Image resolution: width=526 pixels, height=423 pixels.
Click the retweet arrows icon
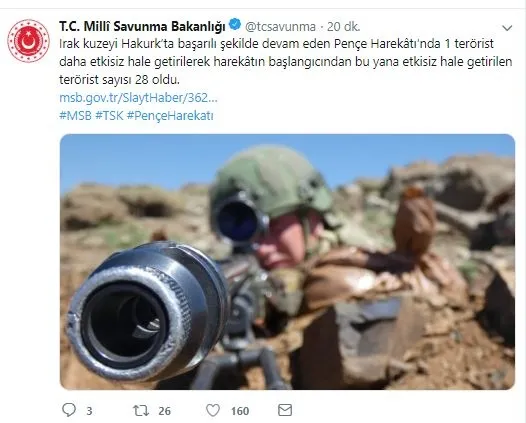[141, 411]
